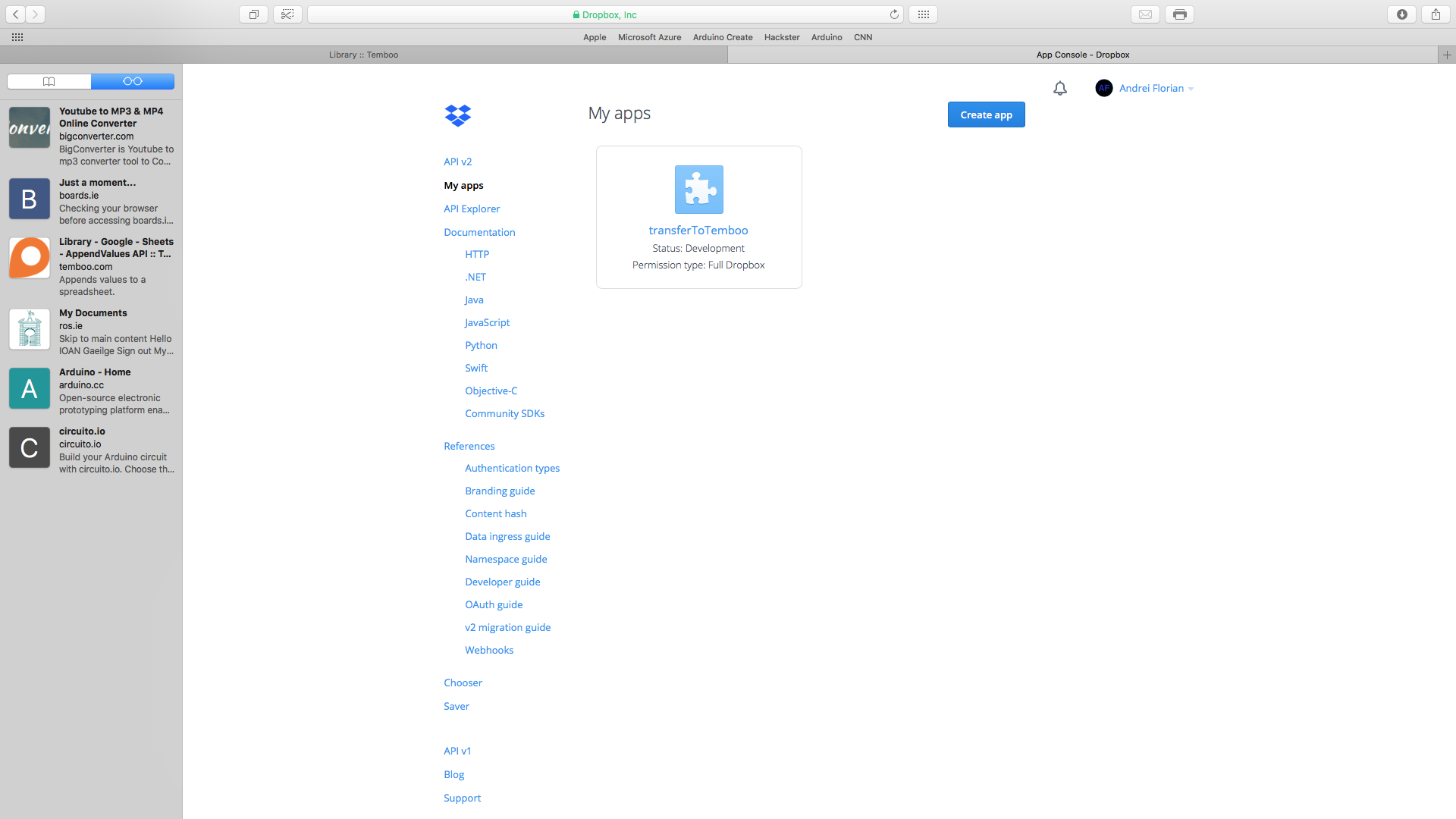Image resolution: width=1456 pixels, height=819 pixels.
Task: Open the CNN bookmark in favorites bar
Action: point(862,37)
